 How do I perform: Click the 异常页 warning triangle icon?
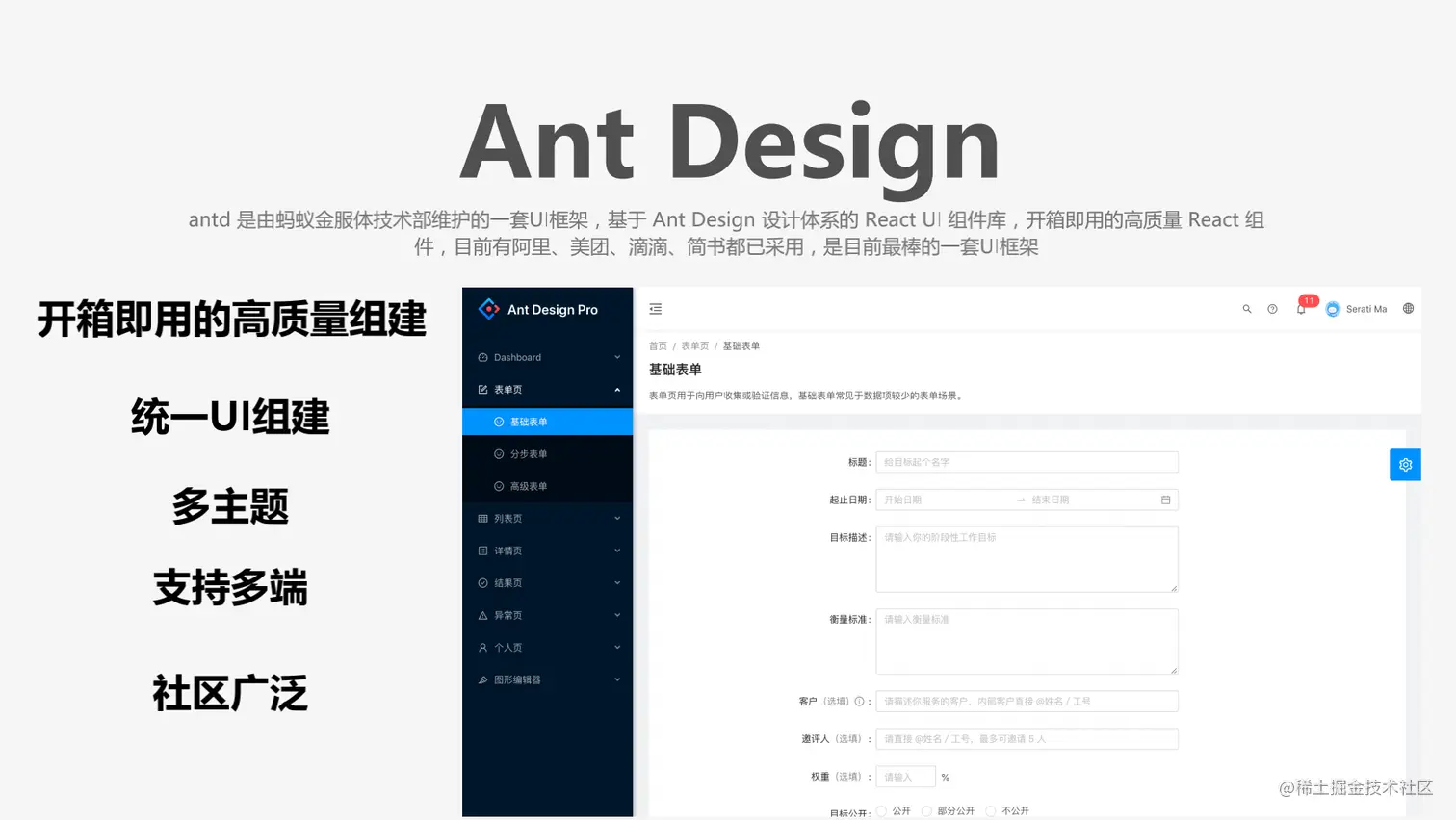point(482,615)
